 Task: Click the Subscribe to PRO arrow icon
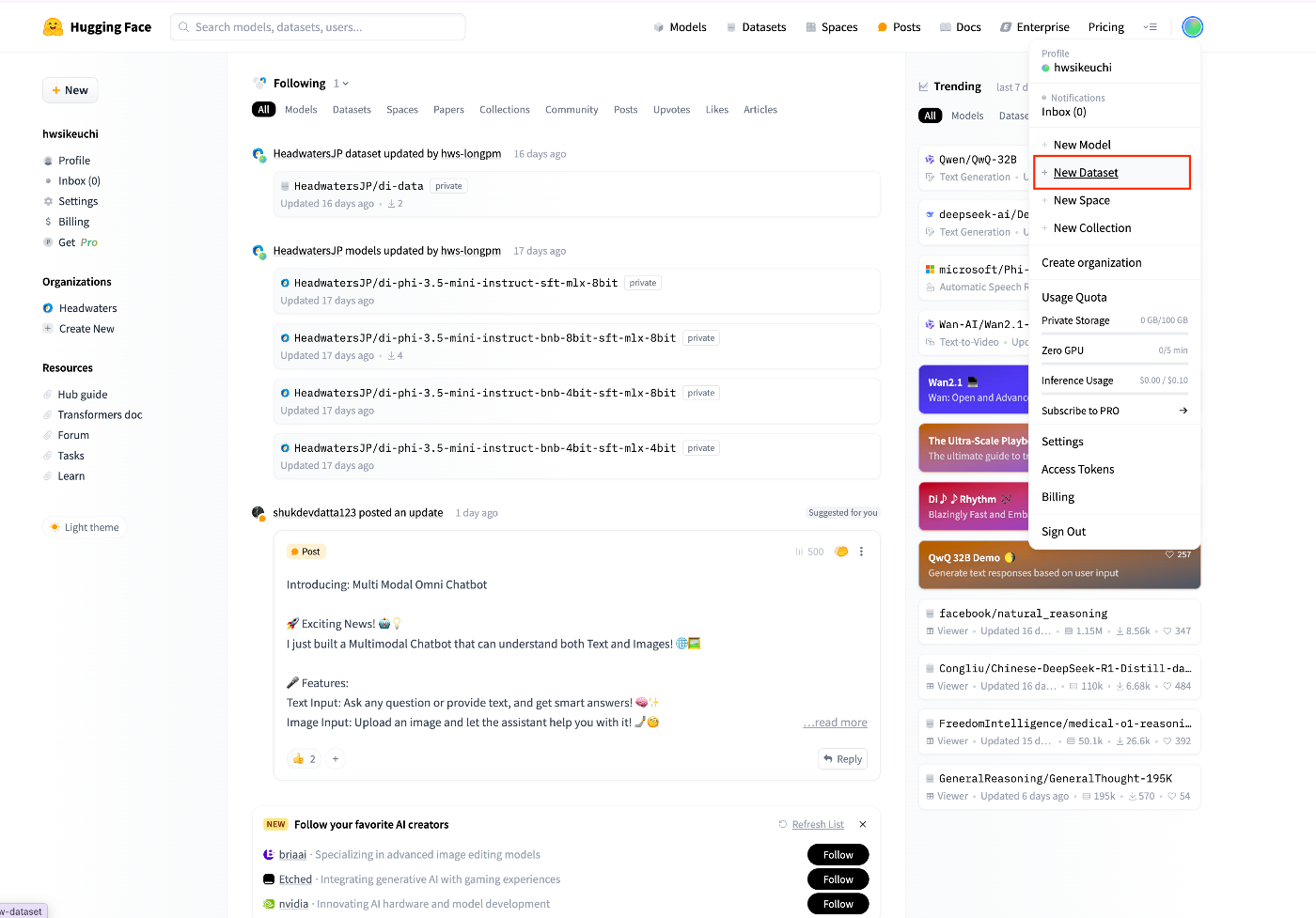point(1183,411)
